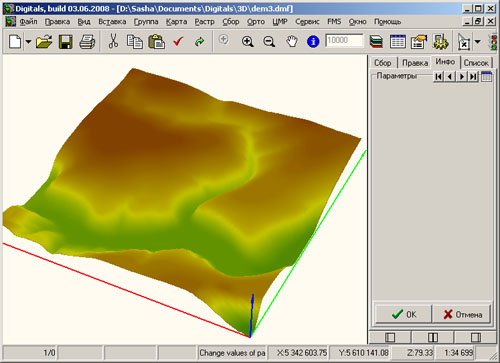Screen dimensions: 500x363
Task: Expand dropdown arrow beside the cursor tool
Action: (477, 42)
